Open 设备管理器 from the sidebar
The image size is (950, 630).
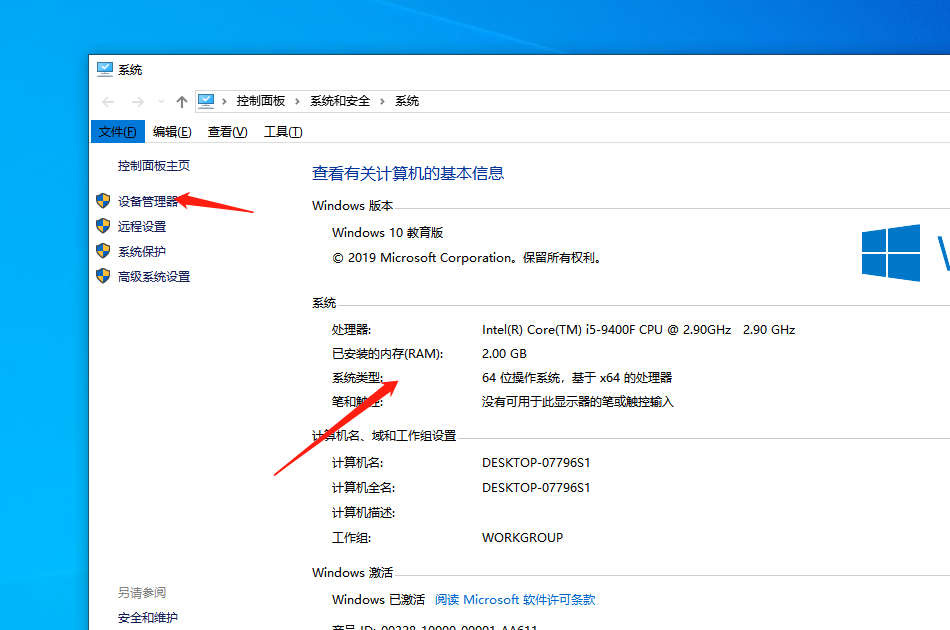(x=147, y=200)
